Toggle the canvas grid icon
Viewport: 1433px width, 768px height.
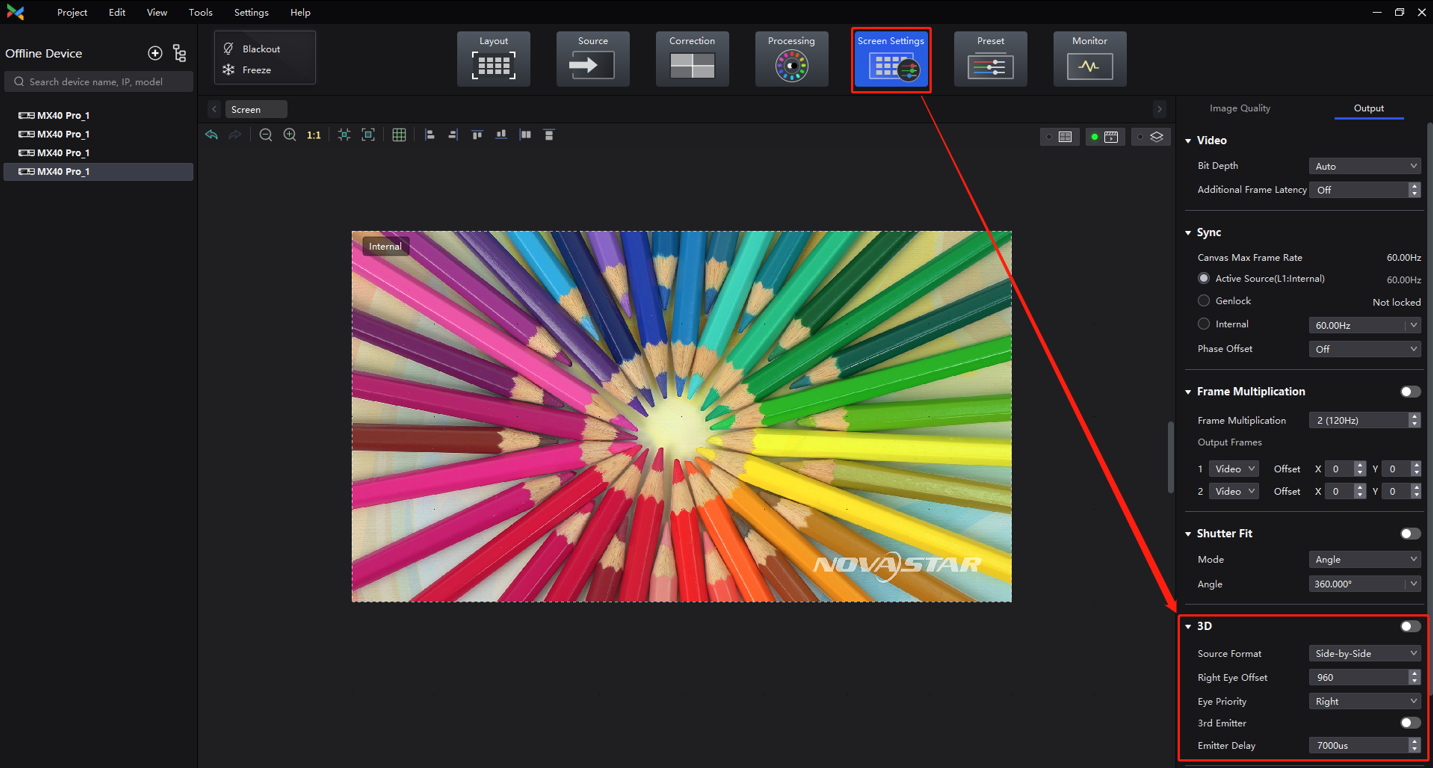tap(399, 135)
